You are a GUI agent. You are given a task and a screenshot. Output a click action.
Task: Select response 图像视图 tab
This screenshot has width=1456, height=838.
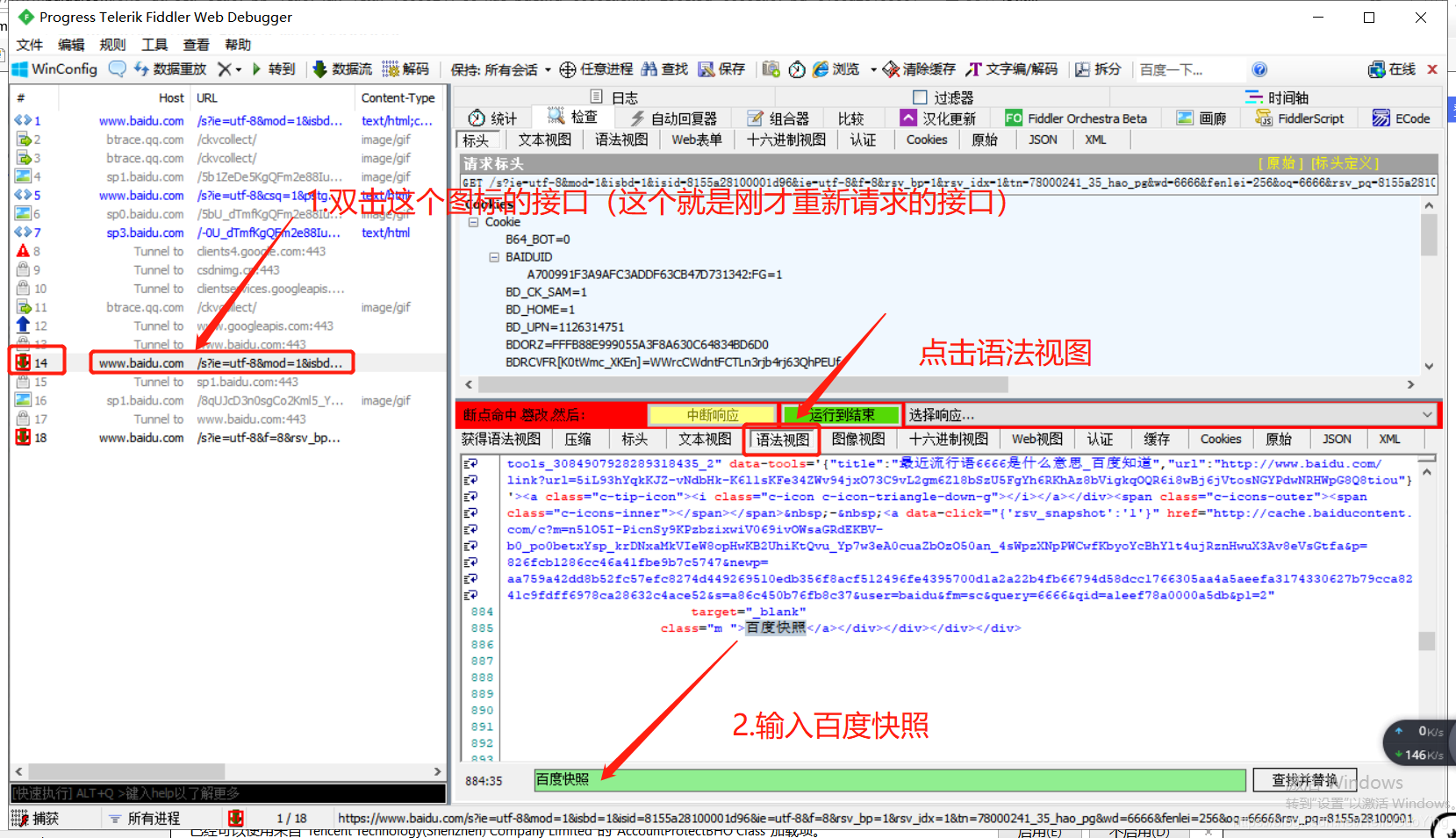point(858,439)
